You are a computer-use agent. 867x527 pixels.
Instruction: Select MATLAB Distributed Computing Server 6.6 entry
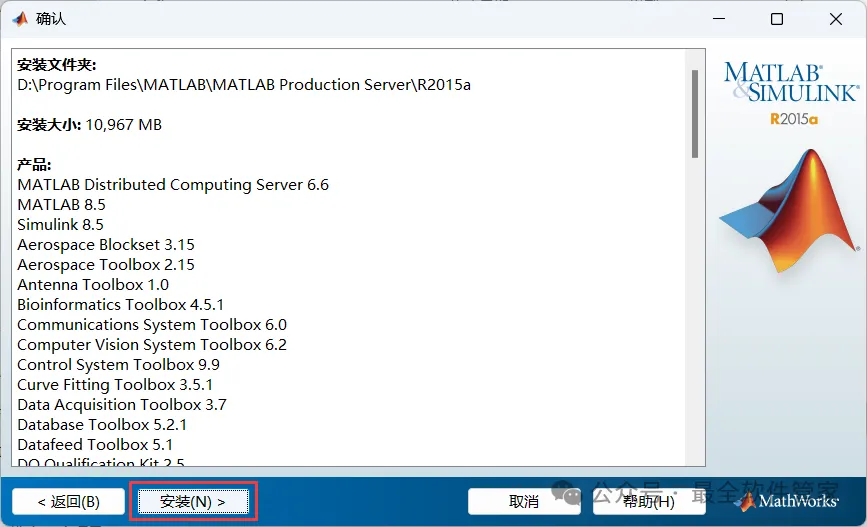pos(173,185)
